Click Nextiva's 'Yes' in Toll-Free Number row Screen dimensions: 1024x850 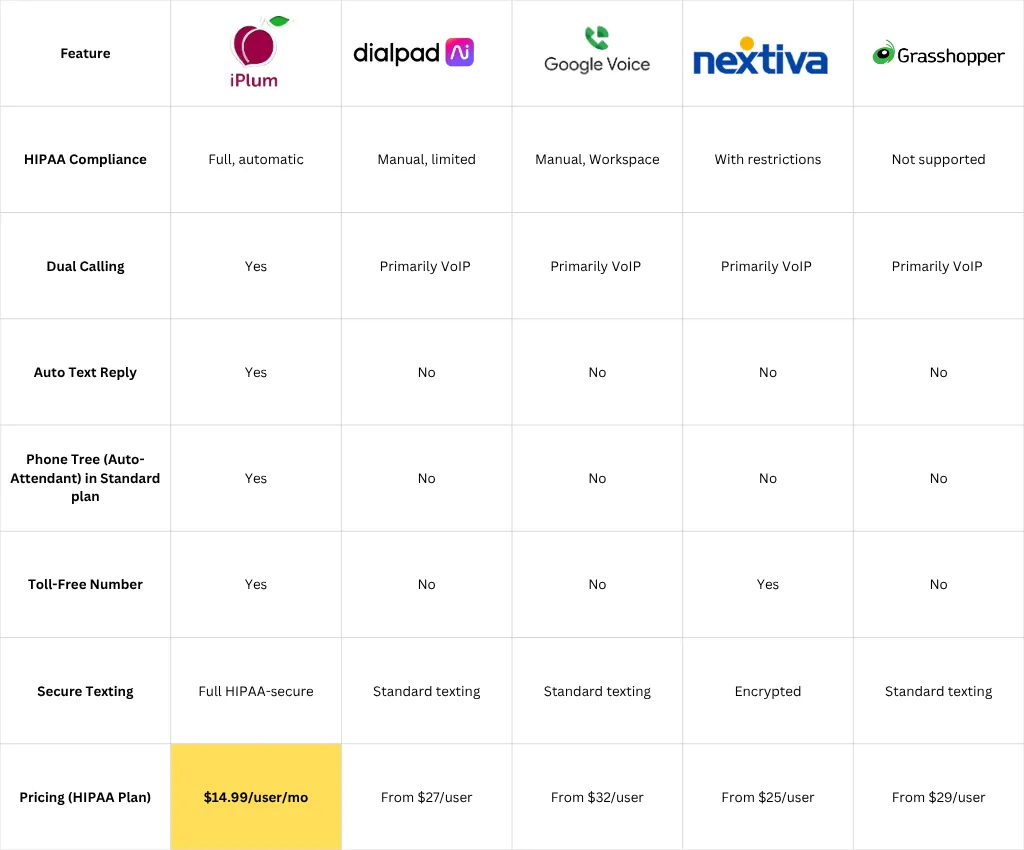coord(767,584)
